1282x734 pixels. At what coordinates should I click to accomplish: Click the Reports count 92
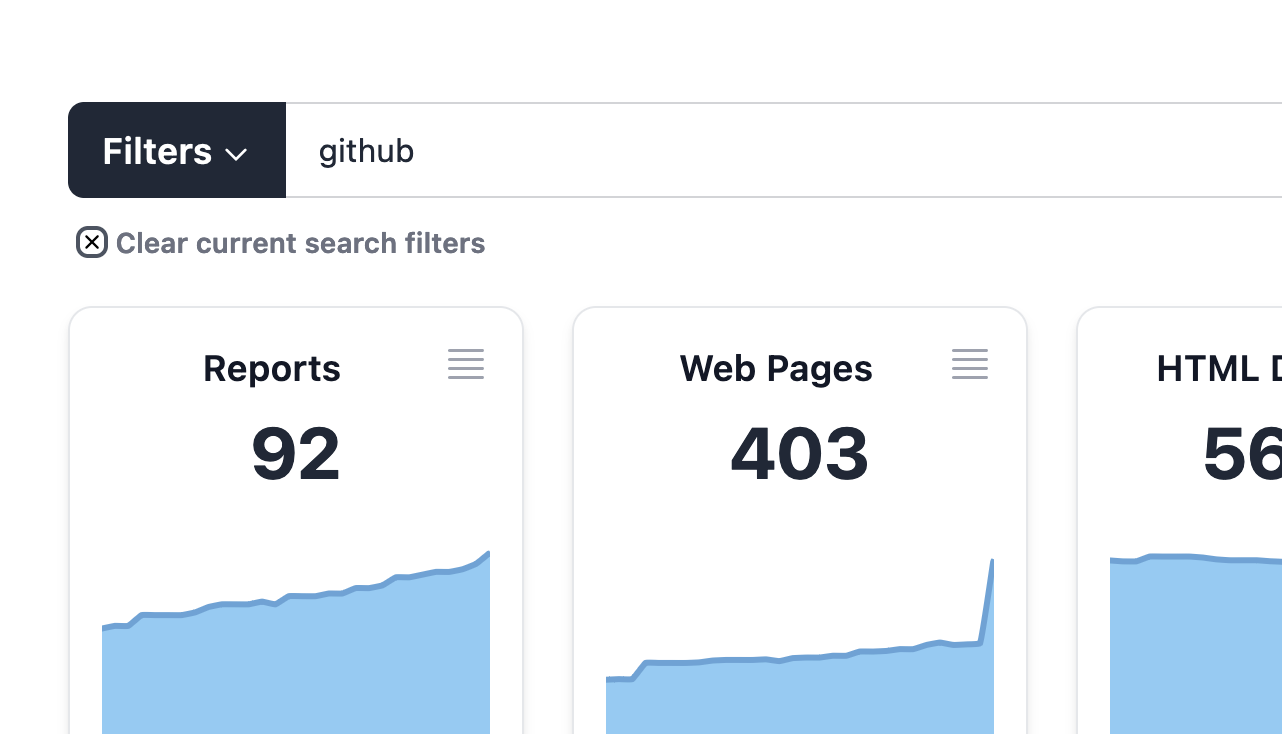[x=296, y=453]
